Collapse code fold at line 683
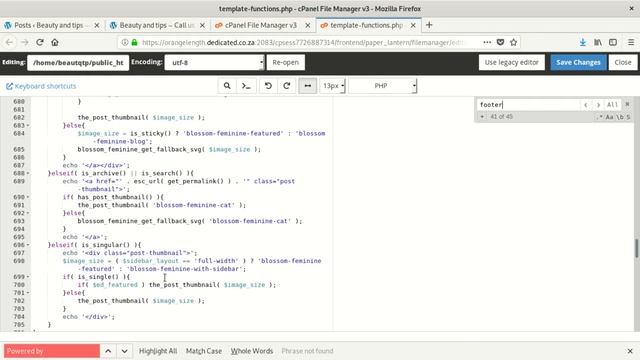 coord(28,125)
